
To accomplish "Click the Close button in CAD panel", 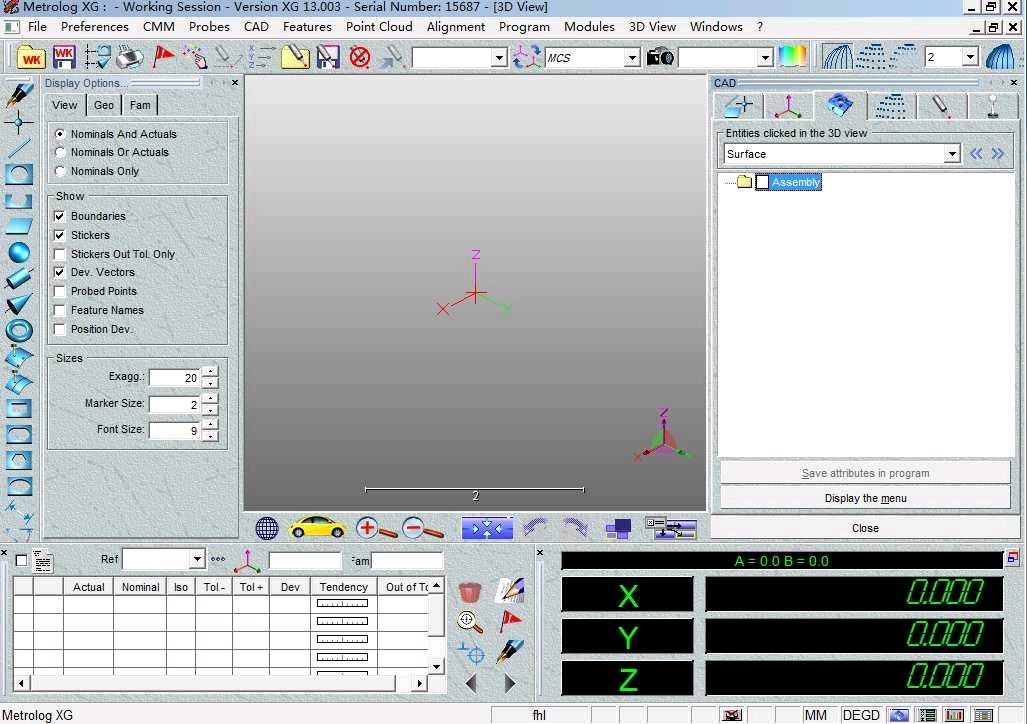I will 865,528.
